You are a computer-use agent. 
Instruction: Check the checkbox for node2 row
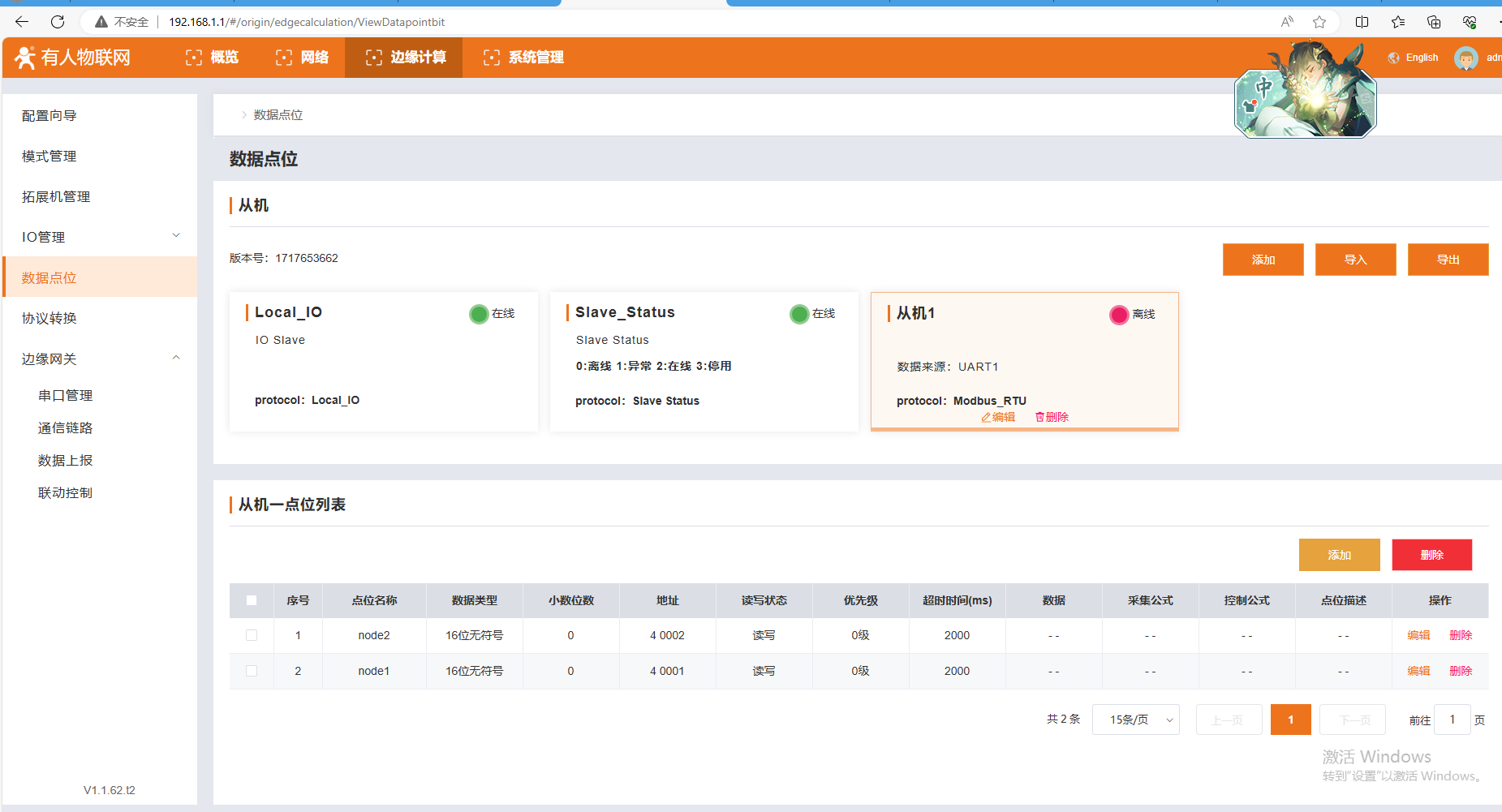(x=252, y=635)
